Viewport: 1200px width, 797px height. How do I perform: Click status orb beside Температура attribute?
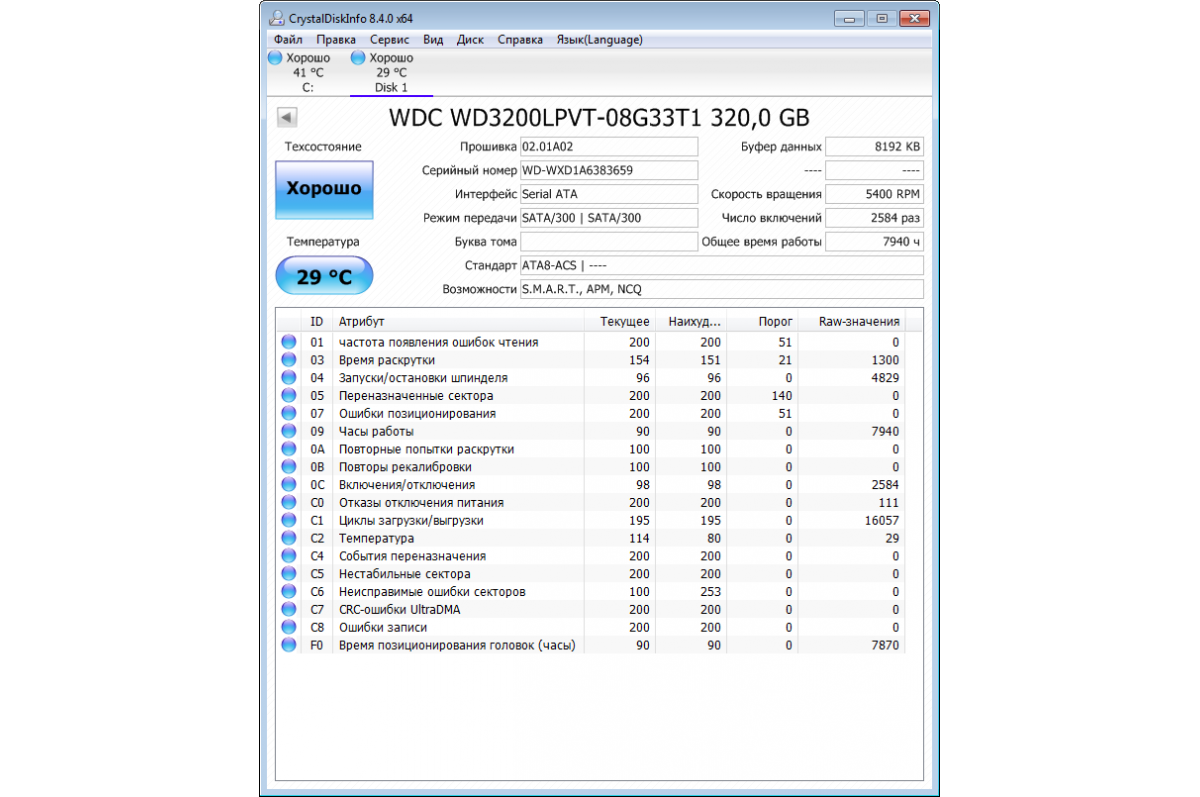(289, 538)
